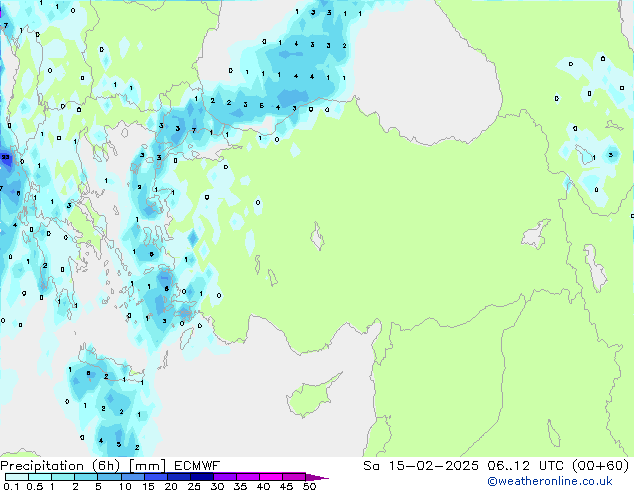
Task: Select the 40–45 mm magenta legend swatch
Action: (x=271, y=477)
